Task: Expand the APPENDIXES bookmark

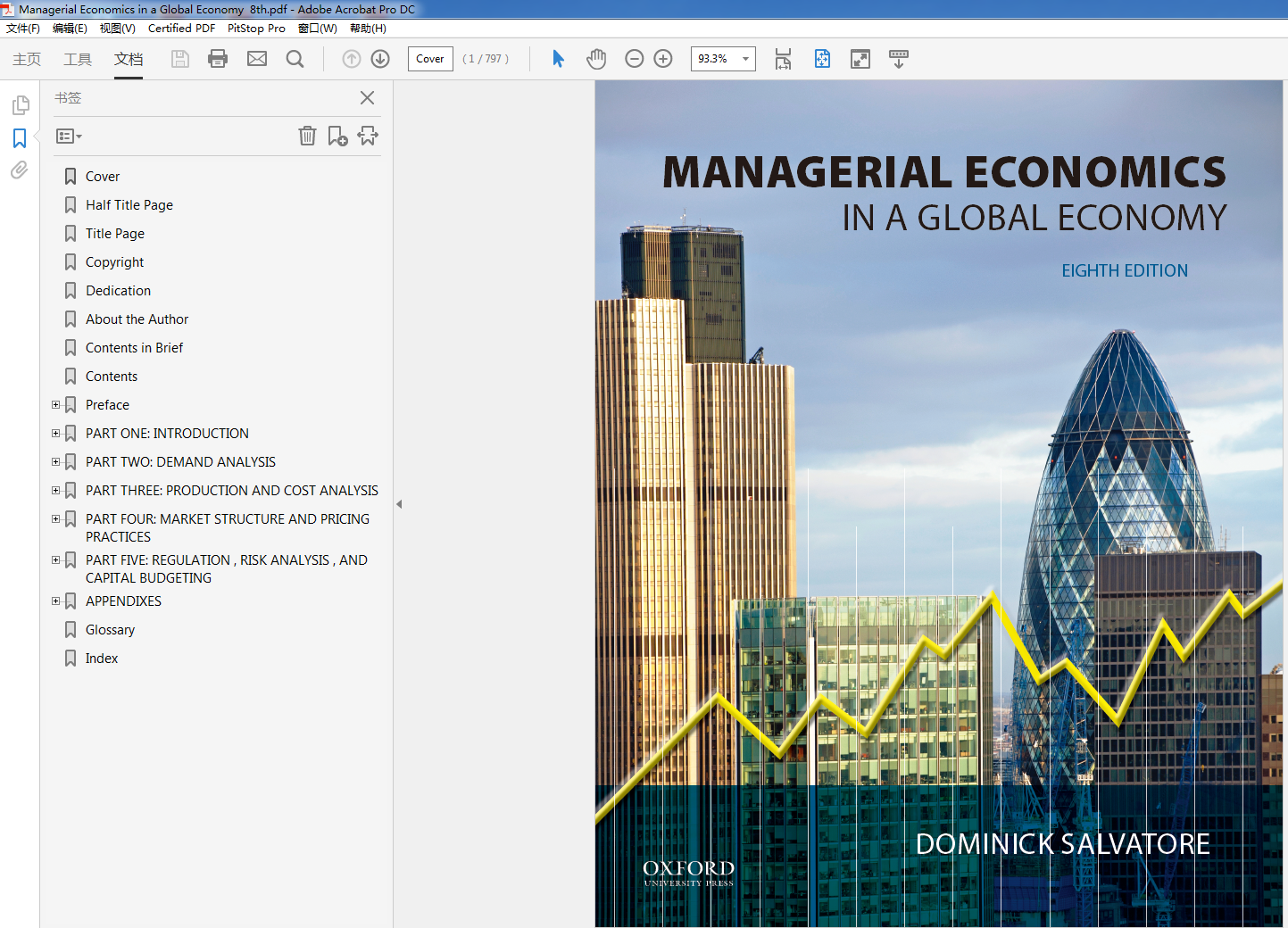Action: pyautogui.click(x=55, y=601)
